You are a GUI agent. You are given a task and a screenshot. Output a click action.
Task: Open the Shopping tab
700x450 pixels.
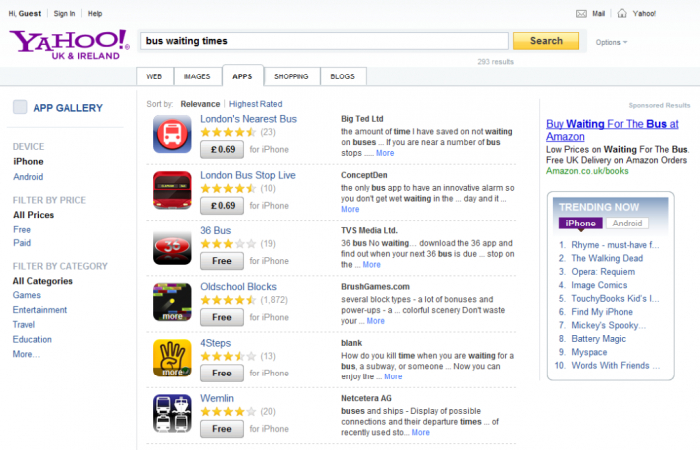pos(292,76)
